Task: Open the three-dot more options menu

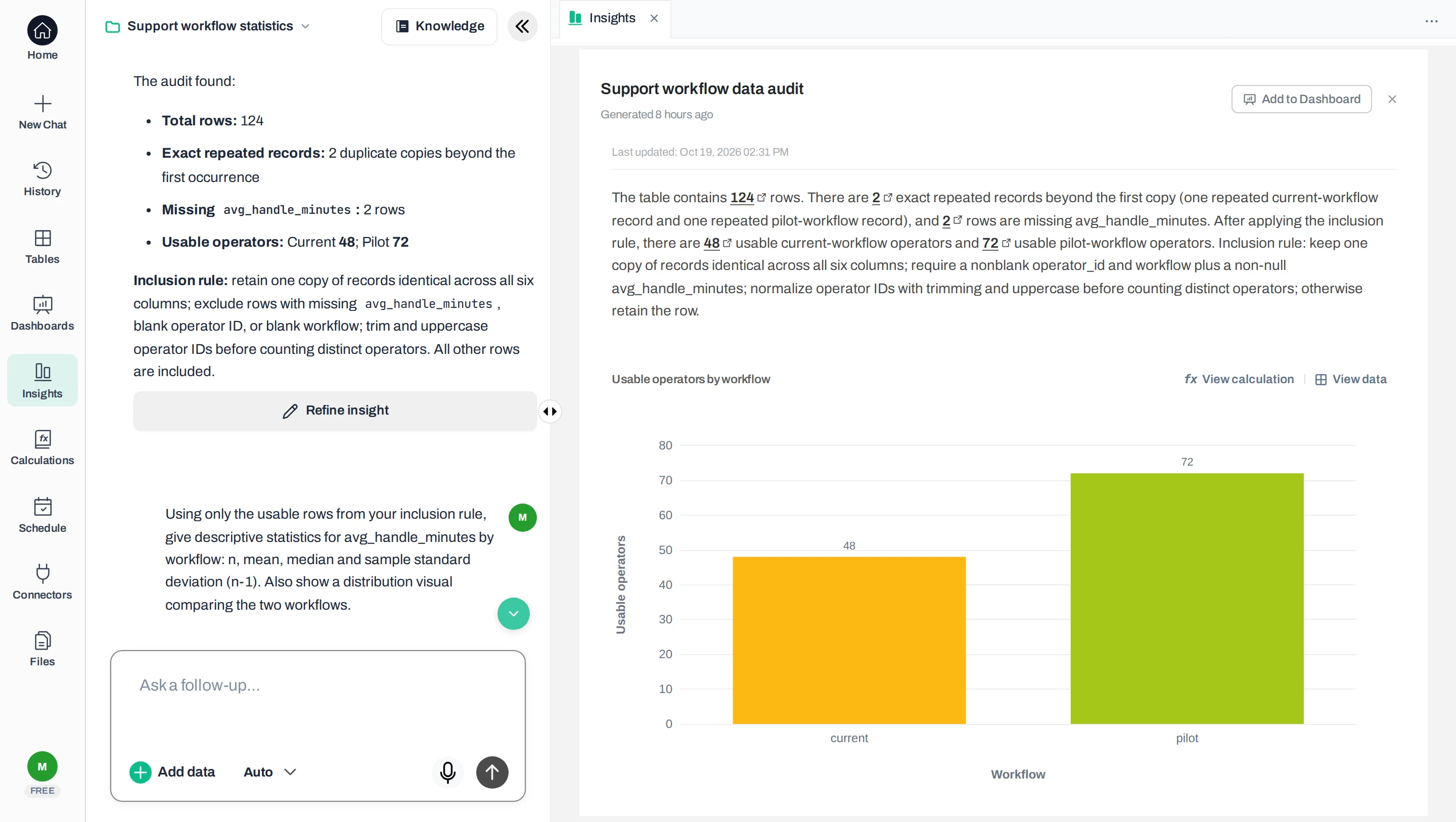Action: pyautogui.click(x=1431, y=21)
